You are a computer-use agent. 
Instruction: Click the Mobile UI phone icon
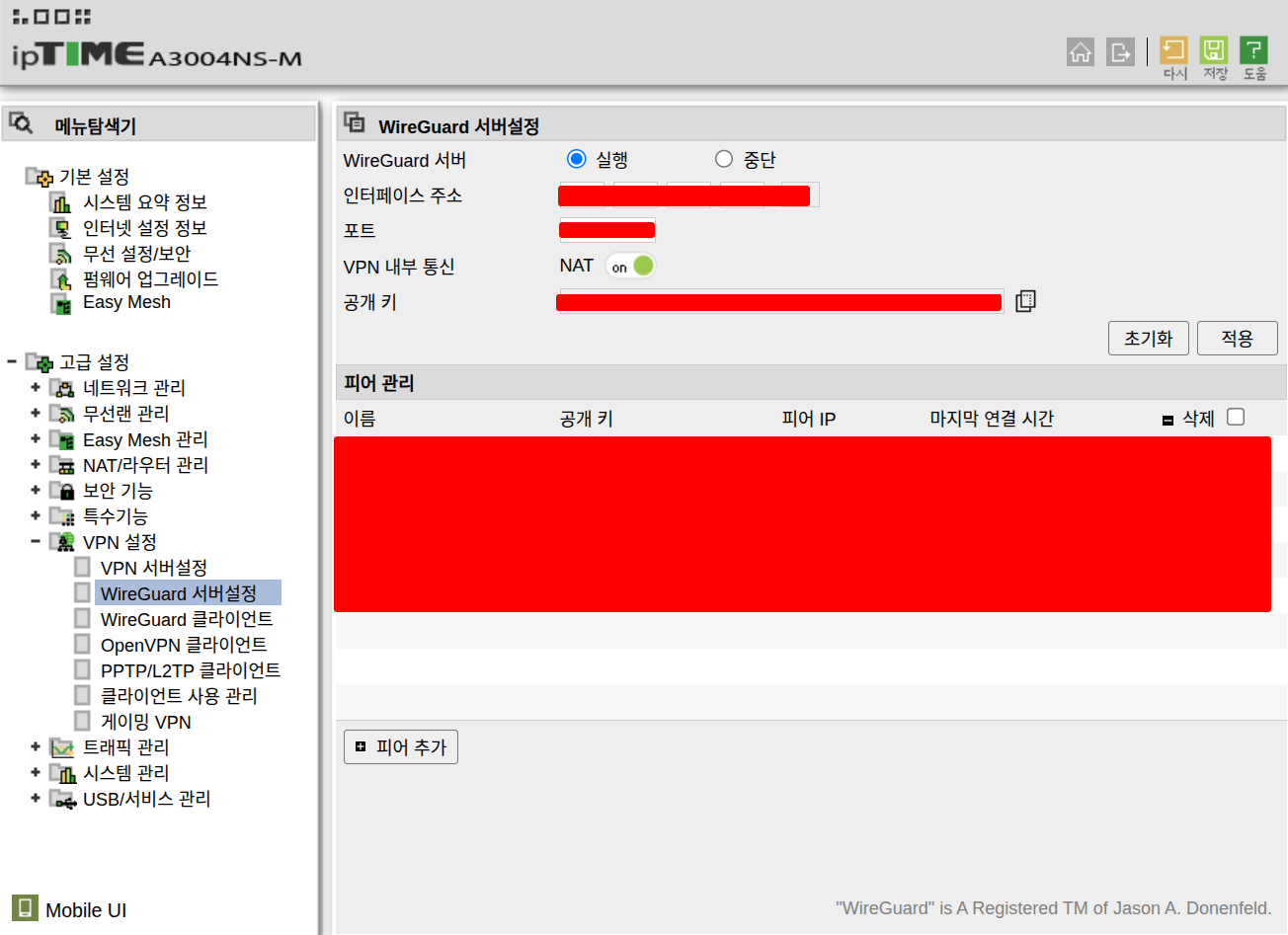25,907
